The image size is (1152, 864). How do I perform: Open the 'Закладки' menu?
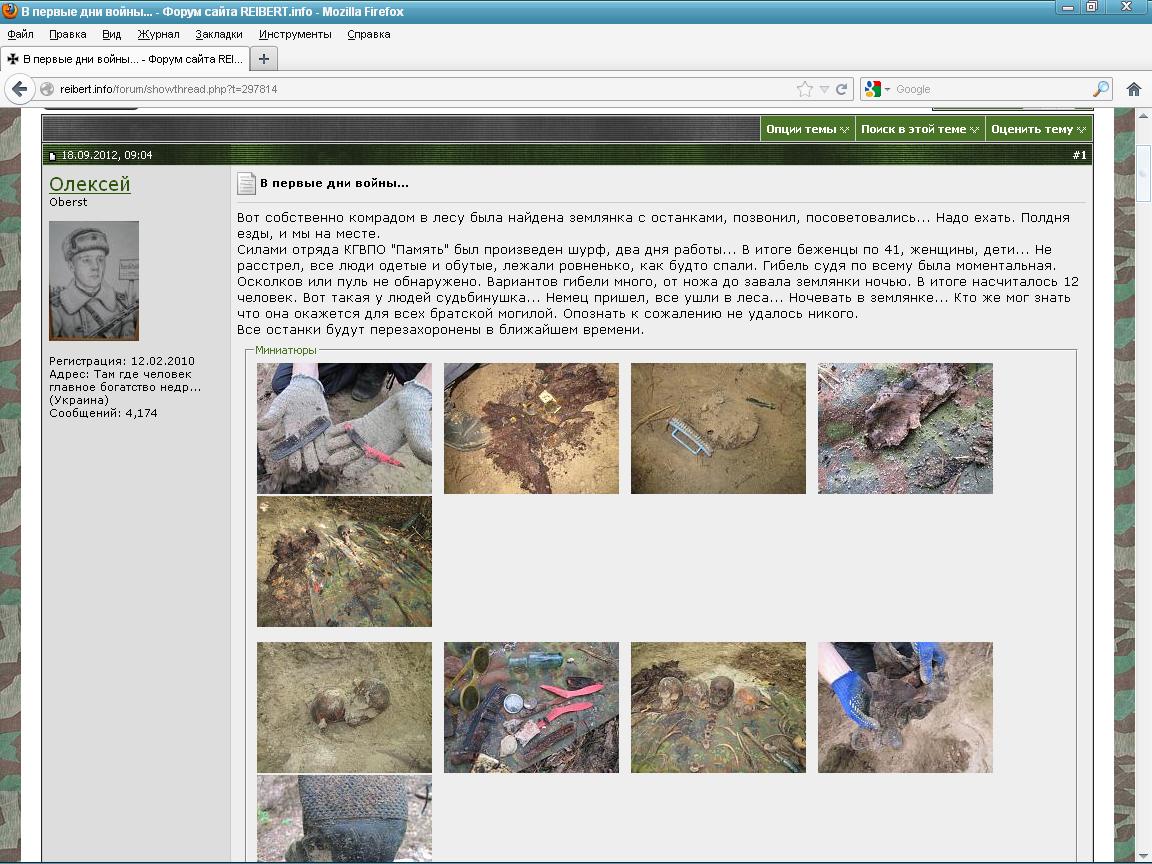tap(218, 34)
